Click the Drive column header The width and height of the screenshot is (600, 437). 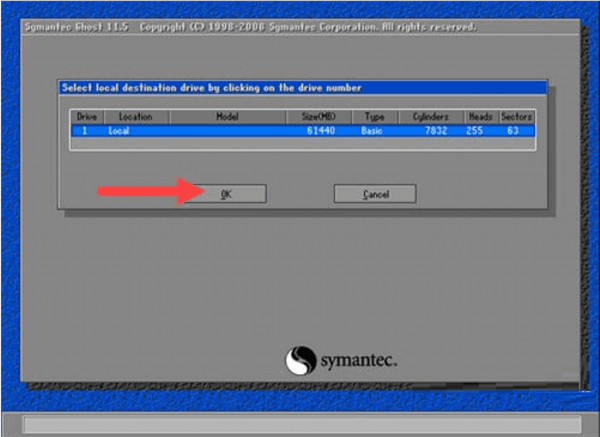coord(84,116)
